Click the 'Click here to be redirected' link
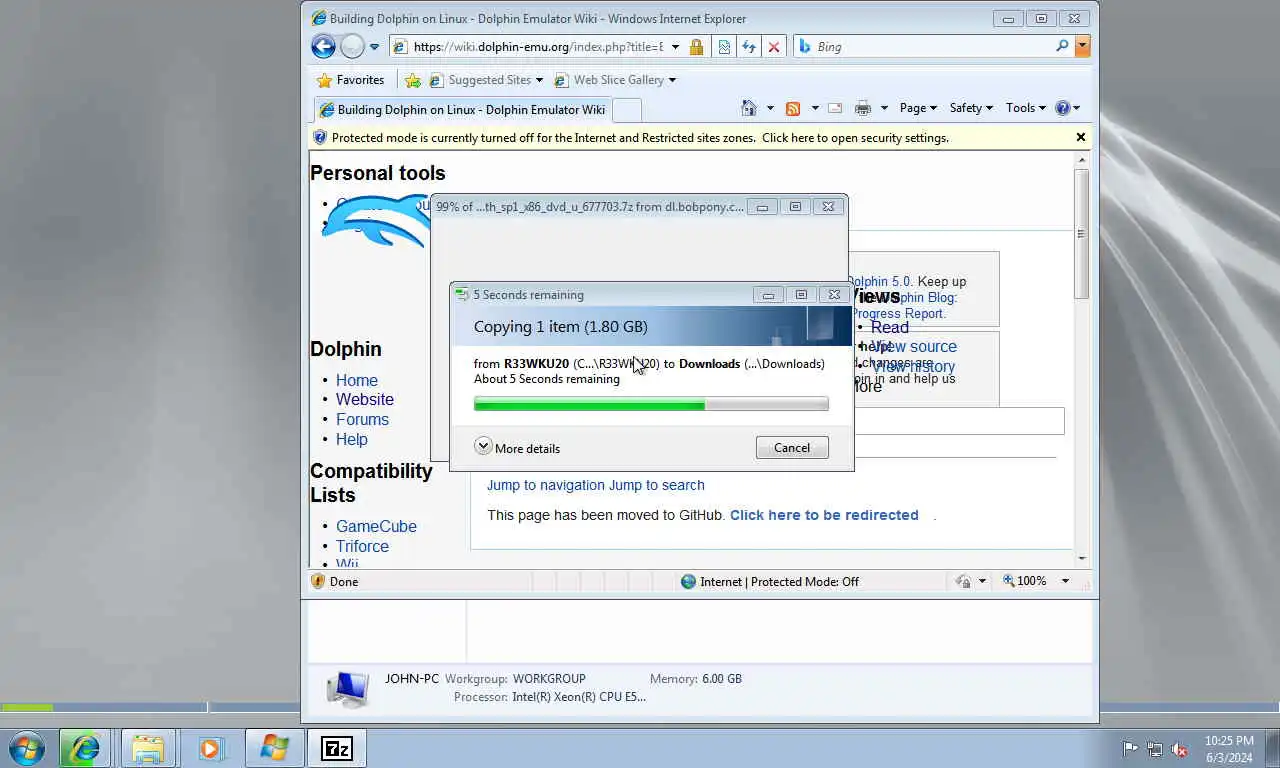1280x768 pixels. (x=824, y=515)
